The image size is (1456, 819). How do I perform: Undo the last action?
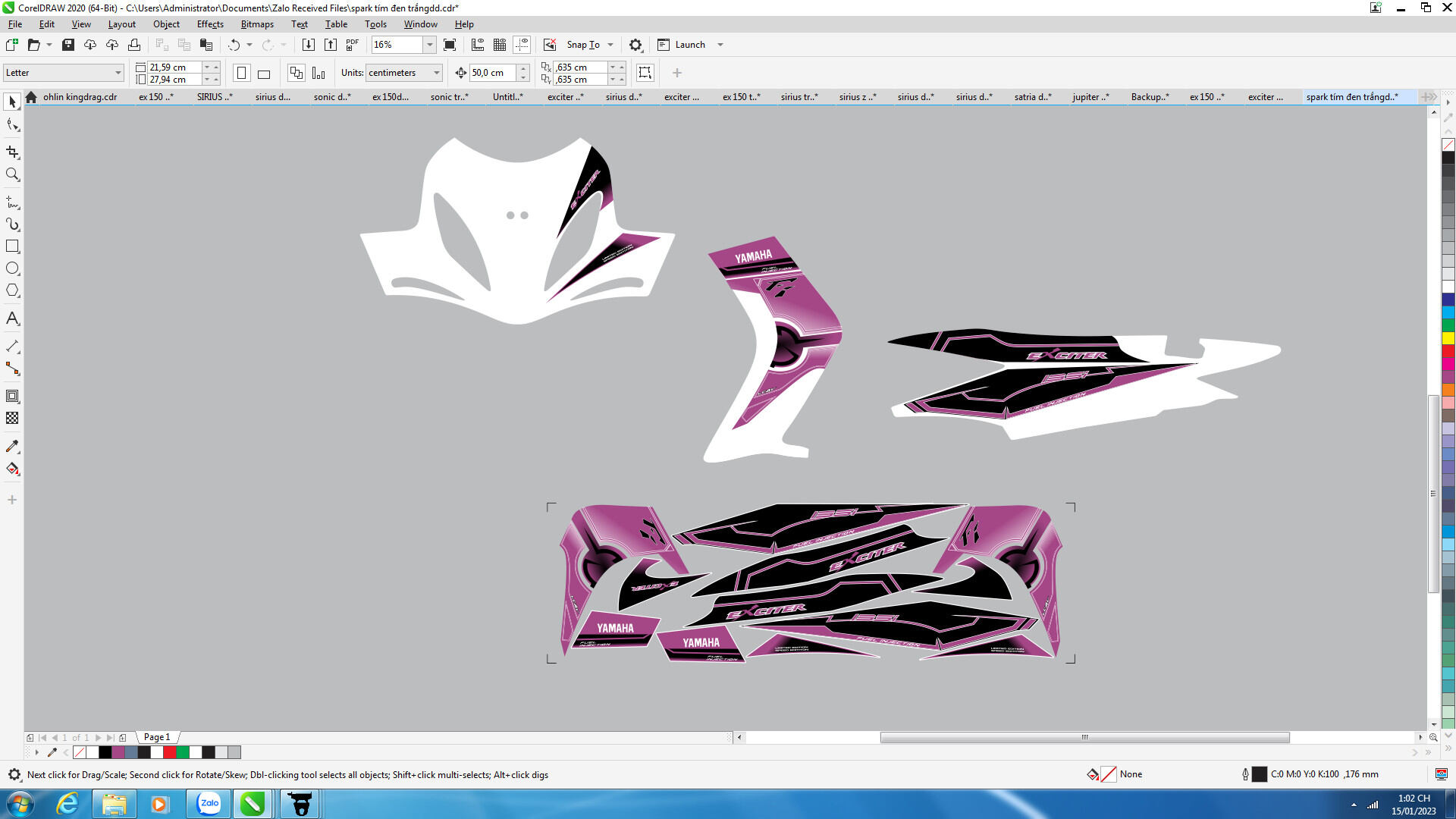point(234,45)
